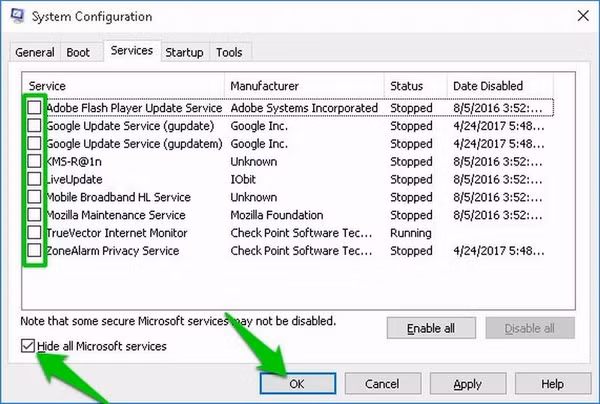Switch to the General tab
This screenshot has width=600, height=404.
(x=35, y=52)
